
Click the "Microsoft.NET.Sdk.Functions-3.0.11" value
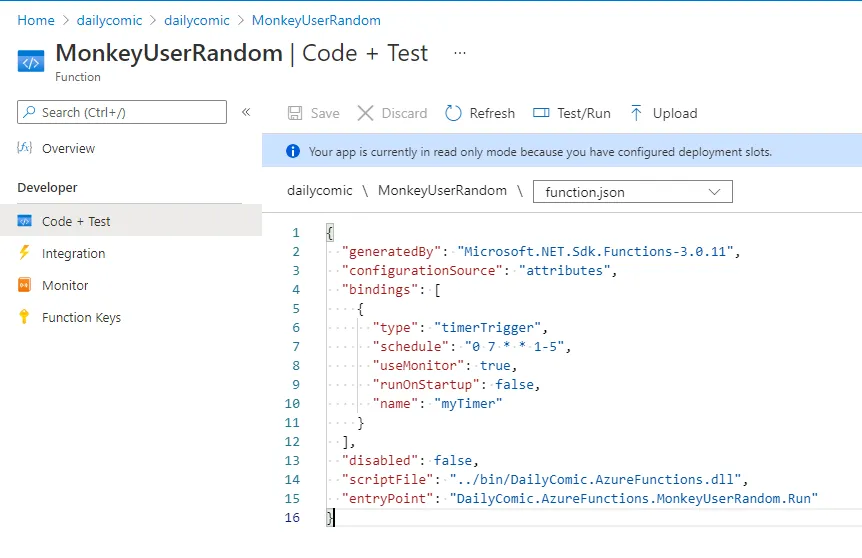click(x=595, y=252)
